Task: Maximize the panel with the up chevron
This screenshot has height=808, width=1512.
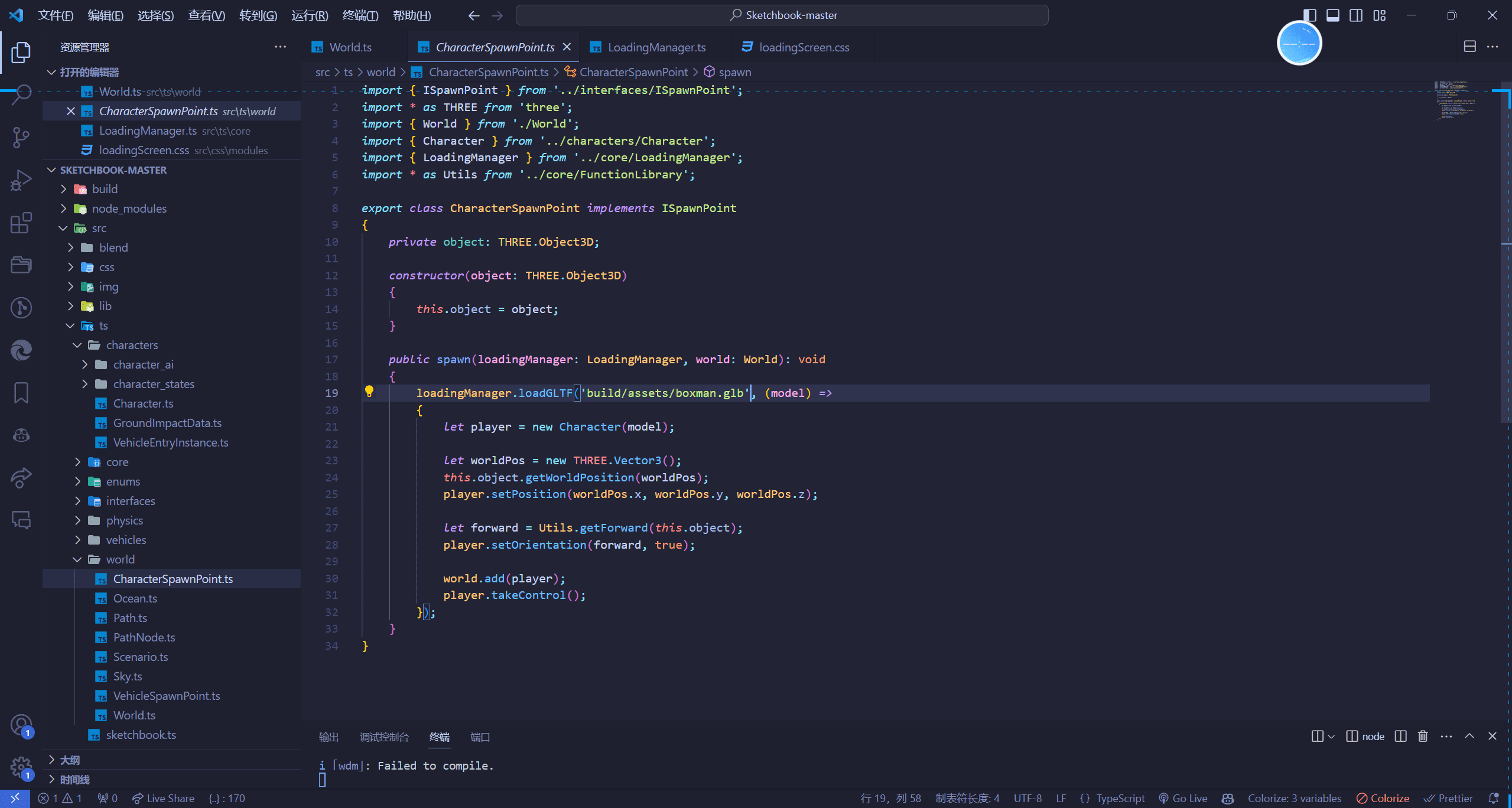Action: coord(1469,736)
